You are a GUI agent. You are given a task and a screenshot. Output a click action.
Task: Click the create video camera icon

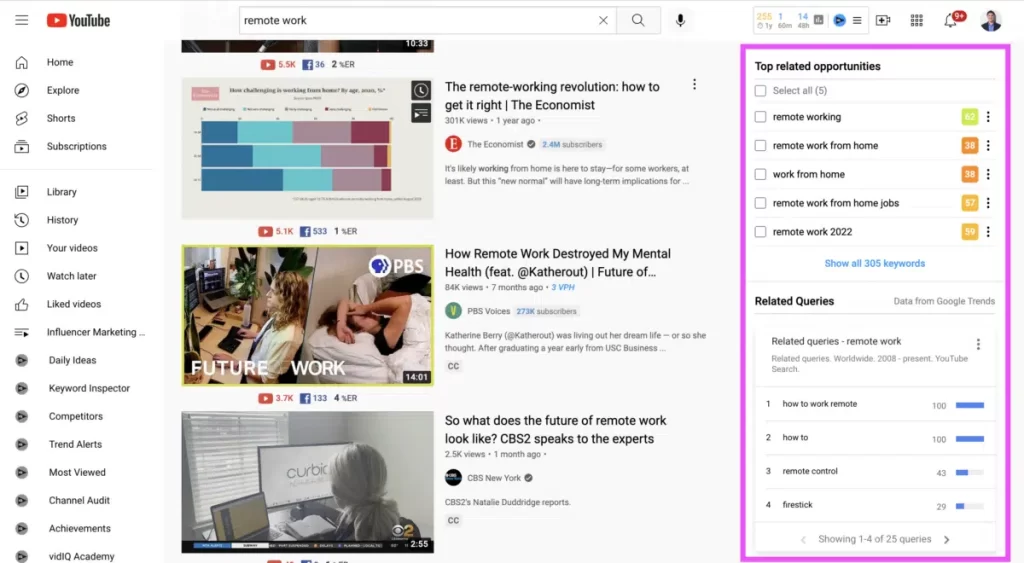[x=882, y=20]
